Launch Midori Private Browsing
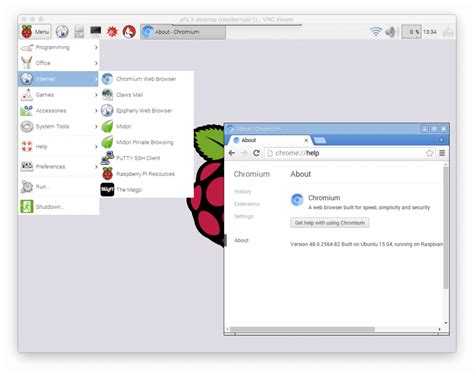Image resolution: width=474 pixels, height=374 pixels. (x=147, y=142)
